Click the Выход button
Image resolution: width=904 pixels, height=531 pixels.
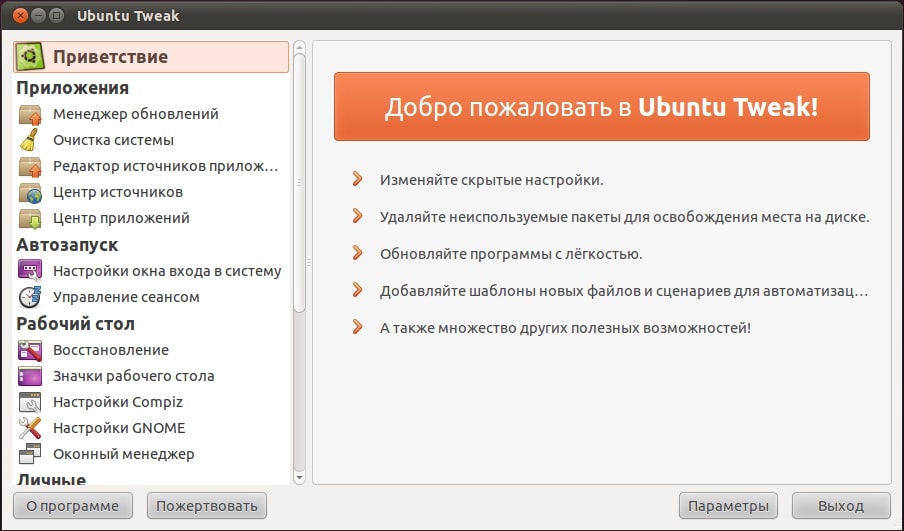click(x=841, y=506)
